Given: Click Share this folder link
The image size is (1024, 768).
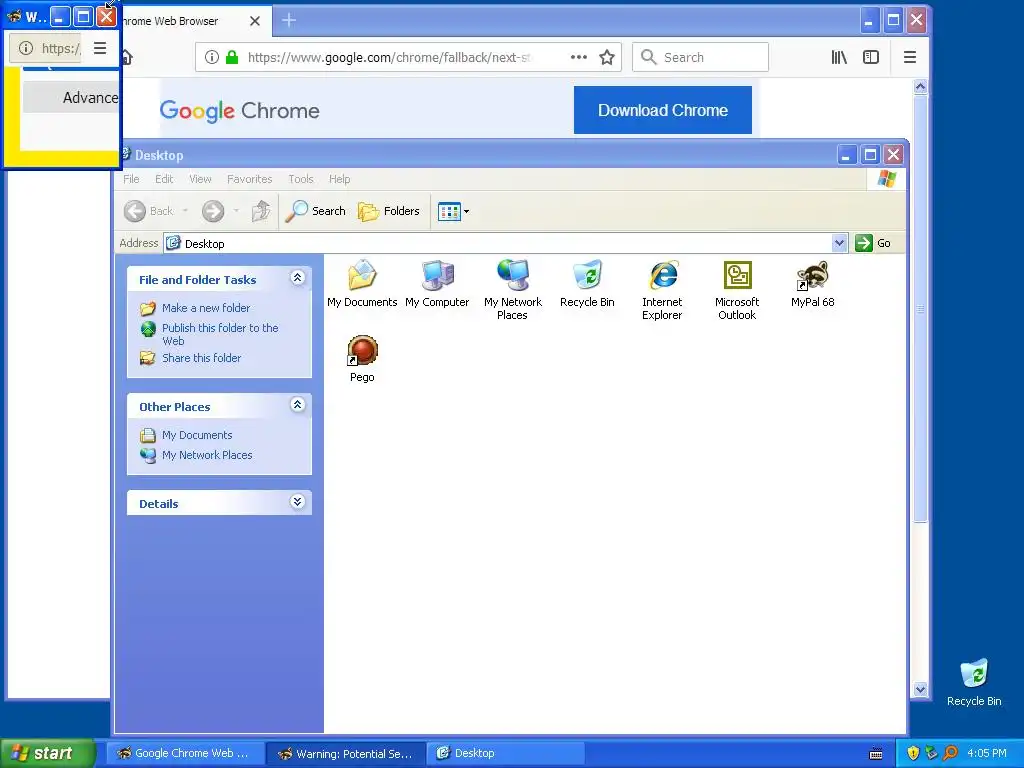Looking at the screenshot, I should coord(201,358).
